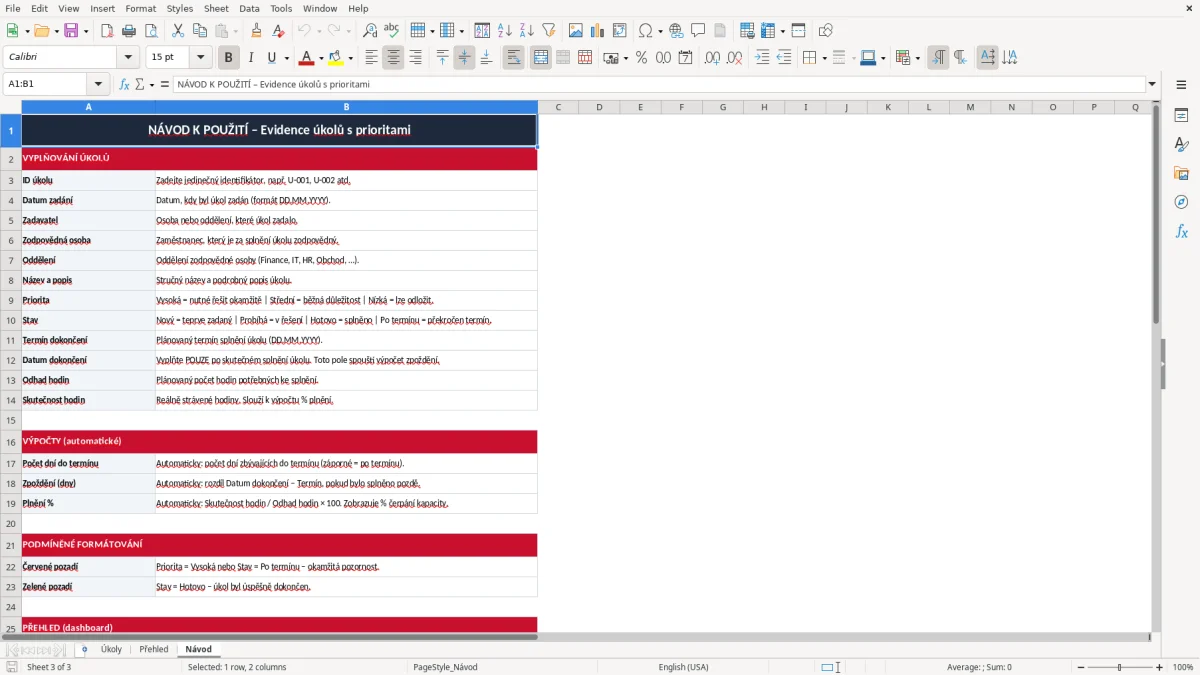Apply the red font color
This screenshot has height=675, width=1200.
(307, 58)
